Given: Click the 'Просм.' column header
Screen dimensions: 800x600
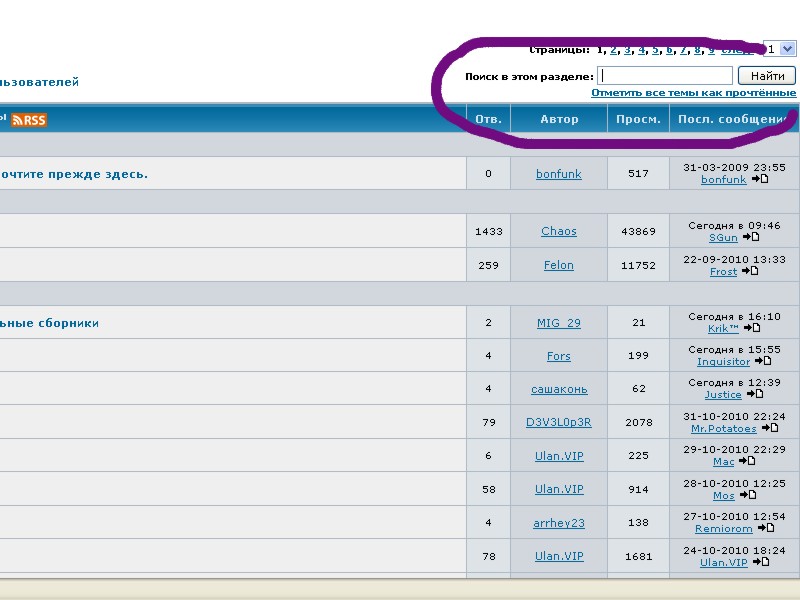Looking at the screenshot, I should tap(638, 120).
